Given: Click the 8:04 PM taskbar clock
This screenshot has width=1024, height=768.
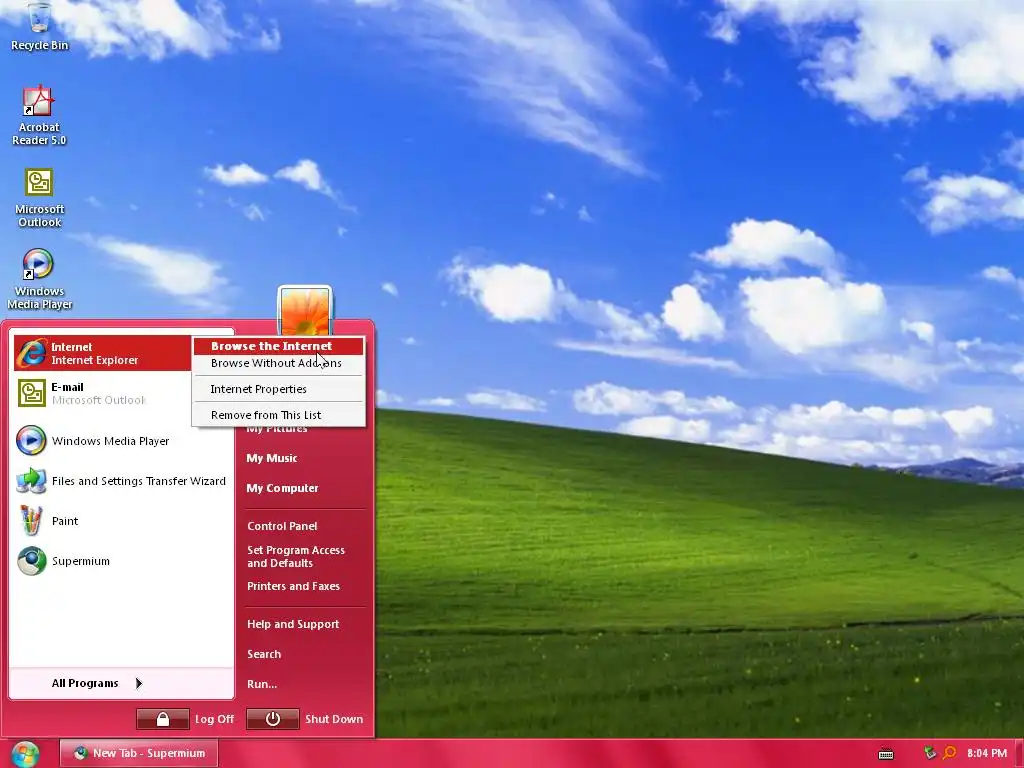Looking at the screenshot, I should click(987, 753).
